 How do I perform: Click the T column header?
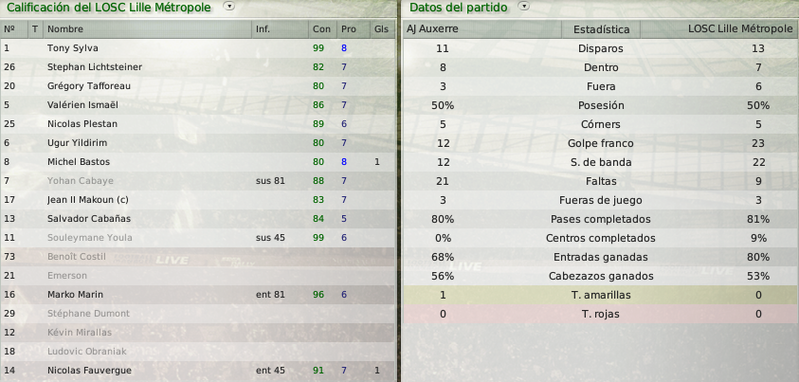35,29
